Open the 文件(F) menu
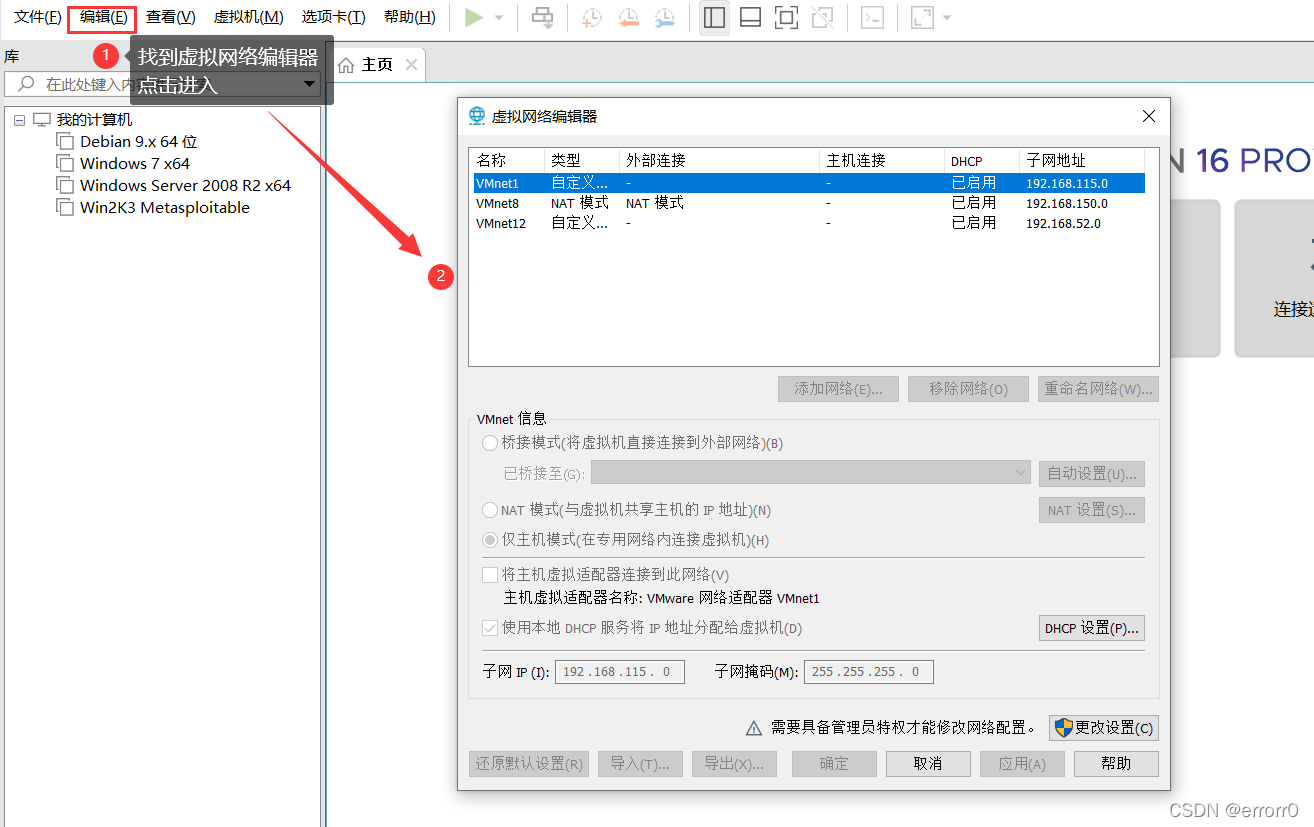 38,17
